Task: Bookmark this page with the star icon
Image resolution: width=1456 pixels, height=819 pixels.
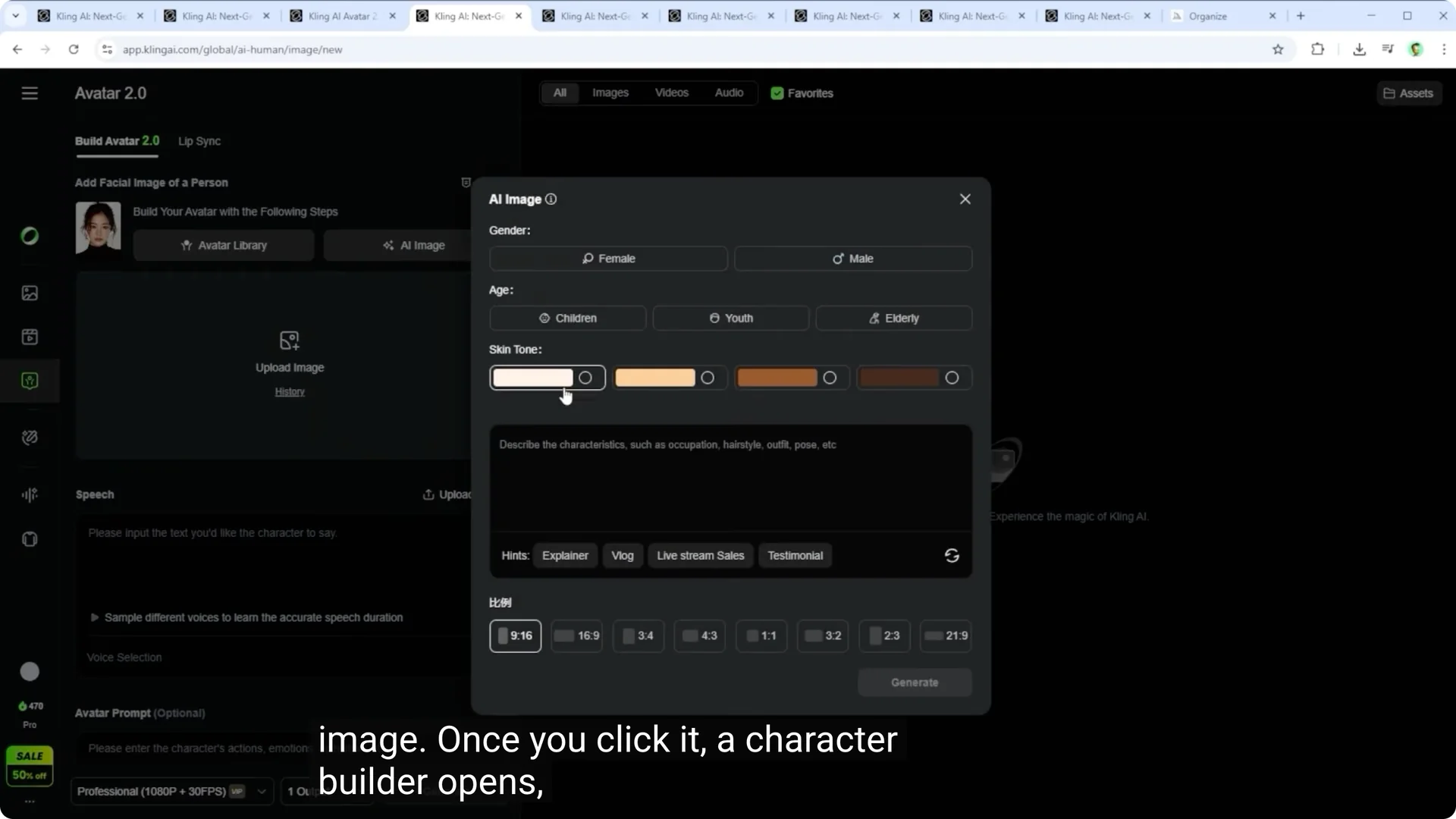Action: (1278, 49)
